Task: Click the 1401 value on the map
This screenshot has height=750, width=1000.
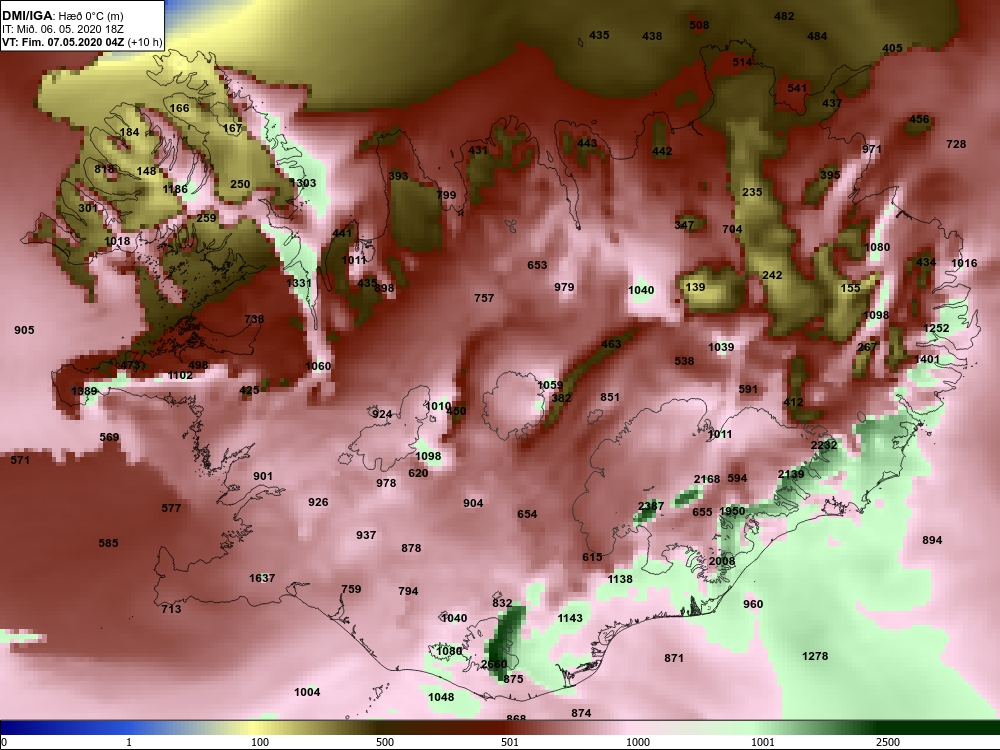Action: click(927, 360)
